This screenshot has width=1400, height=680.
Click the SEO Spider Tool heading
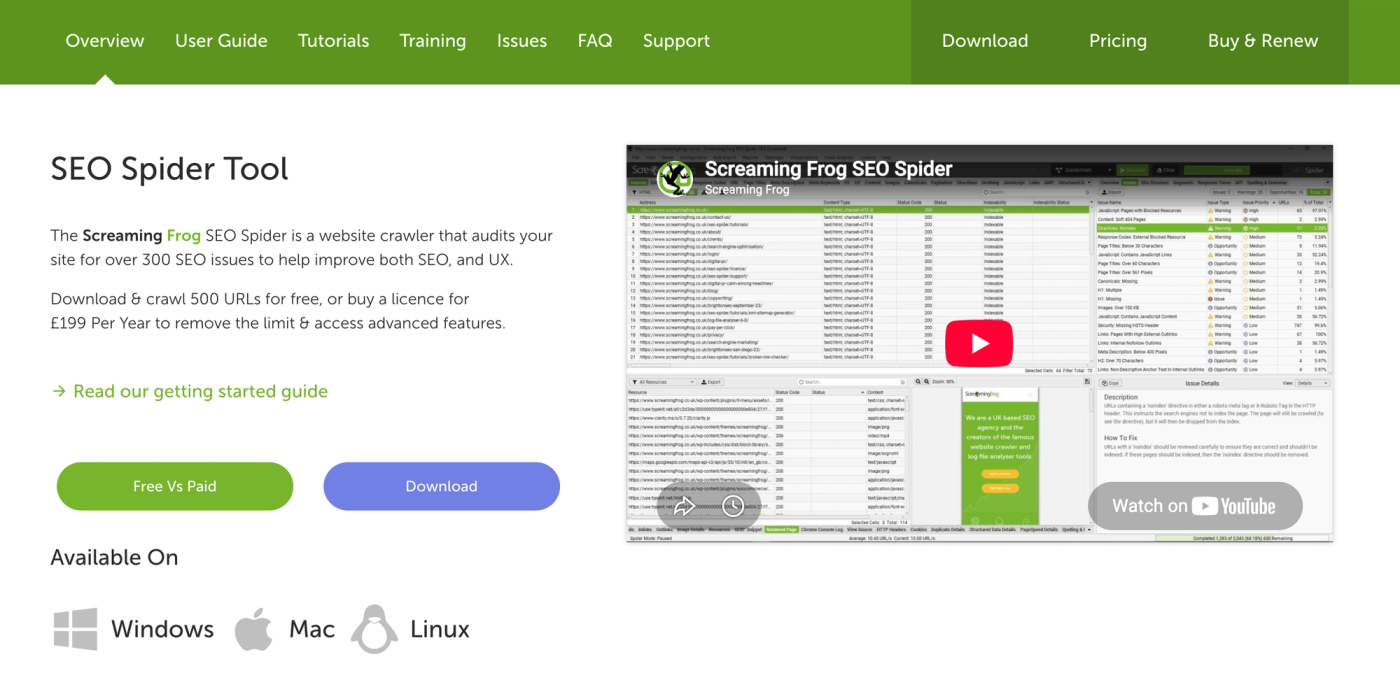170,169
